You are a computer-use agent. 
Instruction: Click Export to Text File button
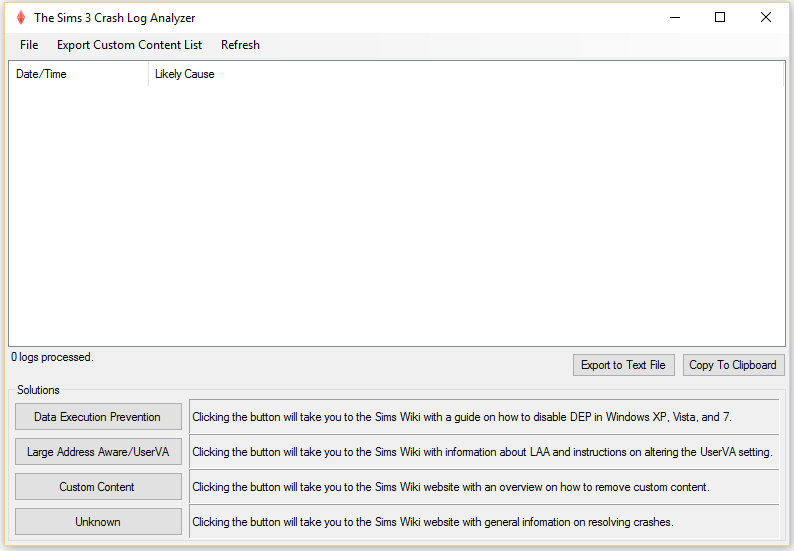[623, 365]
